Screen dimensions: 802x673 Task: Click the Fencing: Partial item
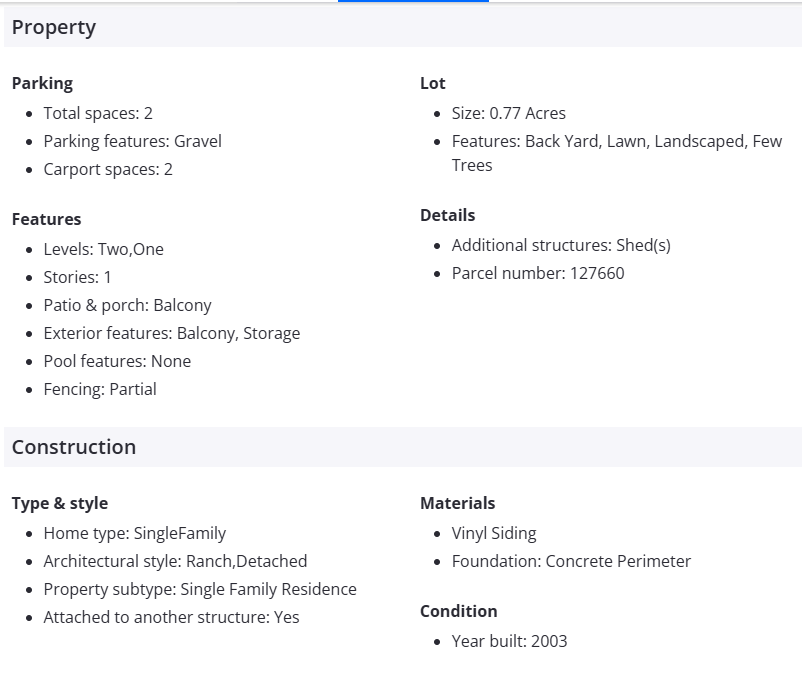pos(100,389)
